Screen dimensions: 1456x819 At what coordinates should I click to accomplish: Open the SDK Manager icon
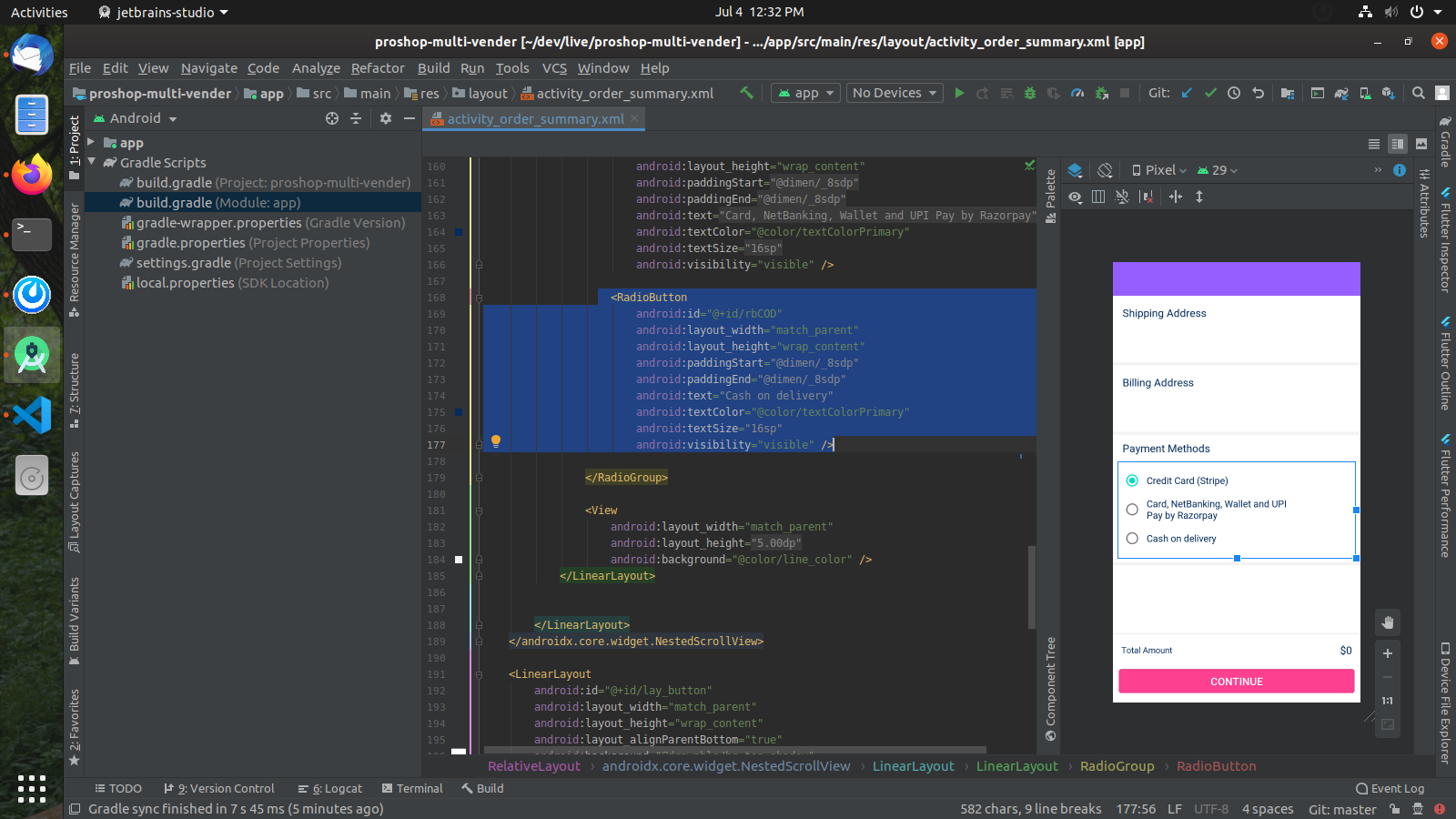pyautogui.click(x=1389, y=93)
